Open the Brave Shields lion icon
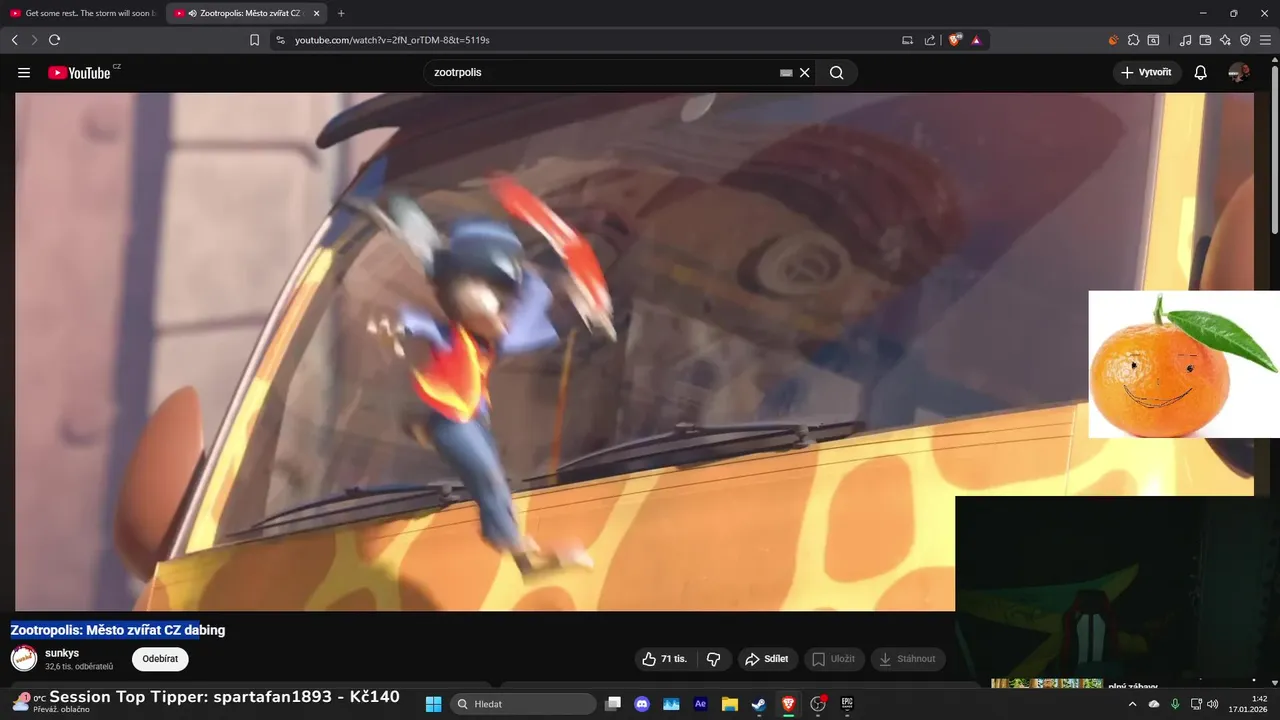Image resolution: width=1280 pixels, height=720 pixels. coord(955,40)
